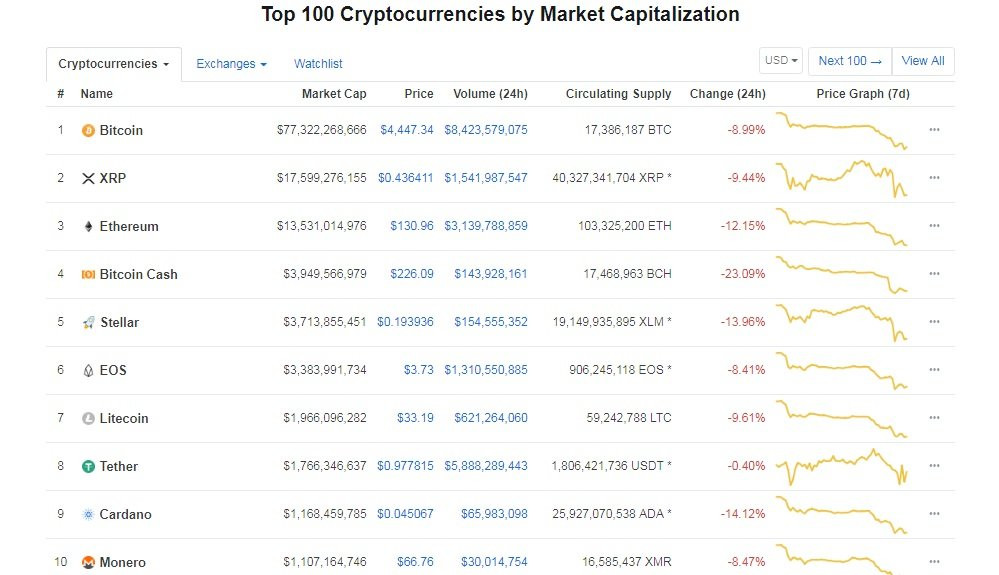The width and height of the screenshot is (999, 575).
Task: Click the Monero logo icon
Action: tap(88, 562)
